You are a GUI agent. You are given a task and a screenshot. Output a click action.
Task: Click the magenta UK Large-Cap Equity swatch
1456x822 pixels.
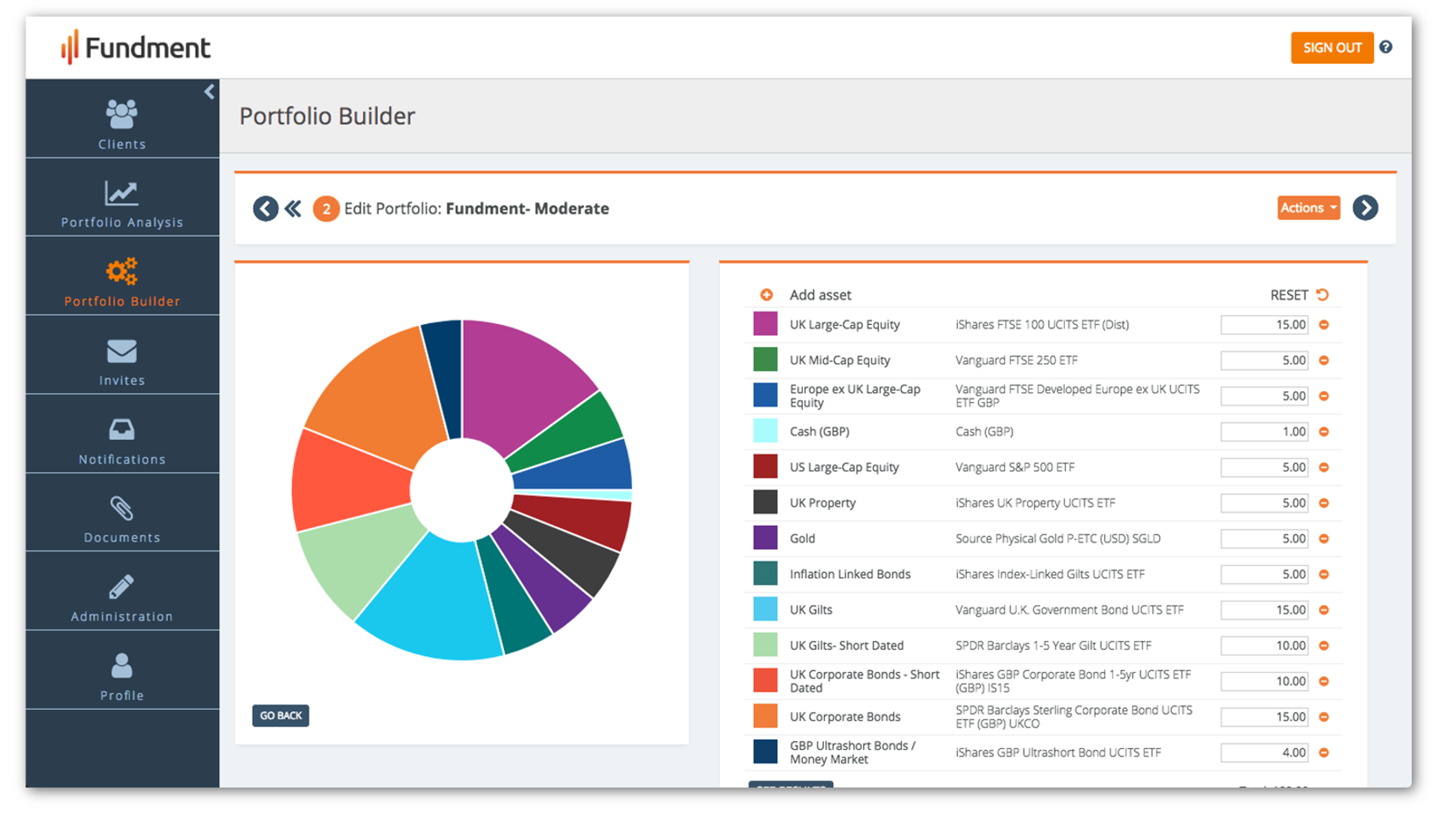(x=765, y=324)
